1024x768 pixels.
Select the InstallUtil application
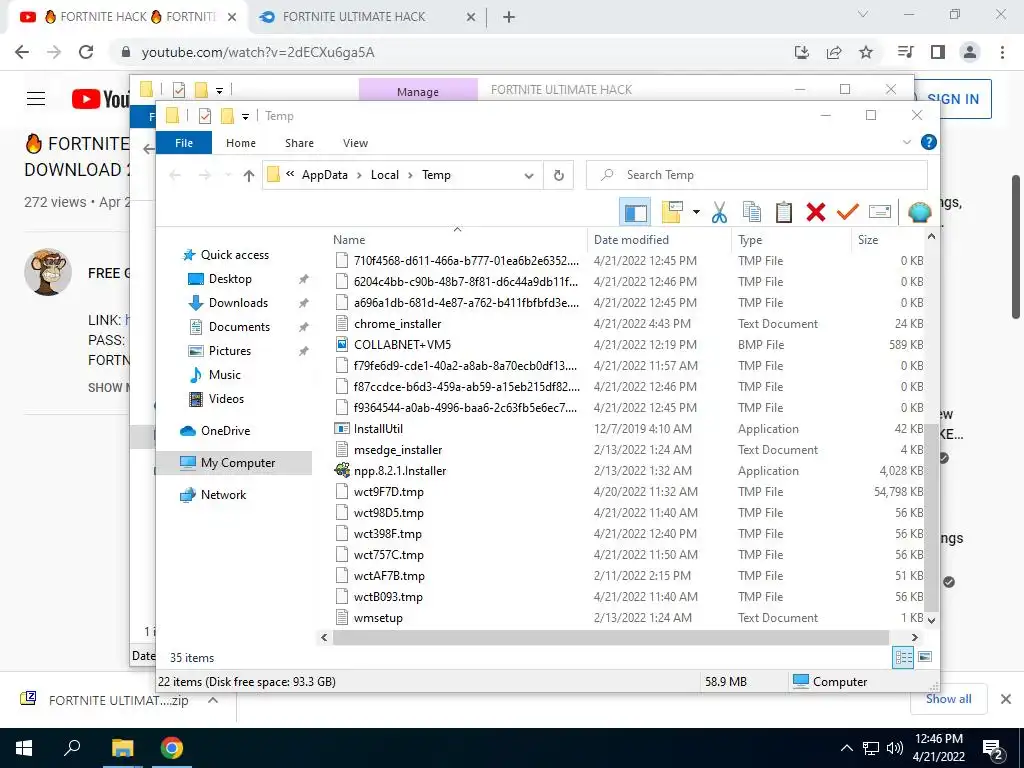[378, 429]
